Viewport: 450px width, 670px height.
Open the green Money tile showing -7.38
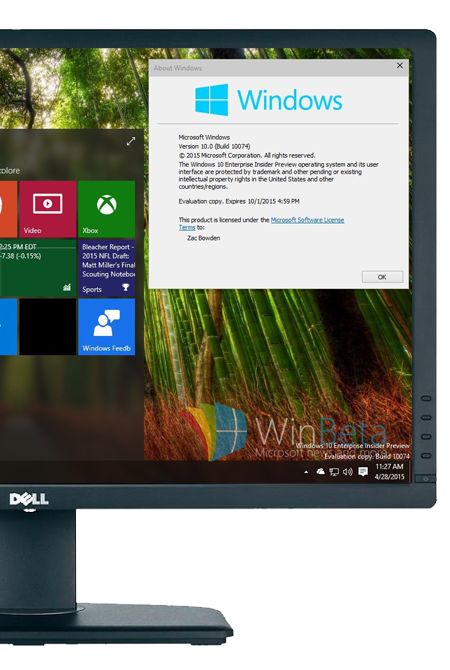38,268
